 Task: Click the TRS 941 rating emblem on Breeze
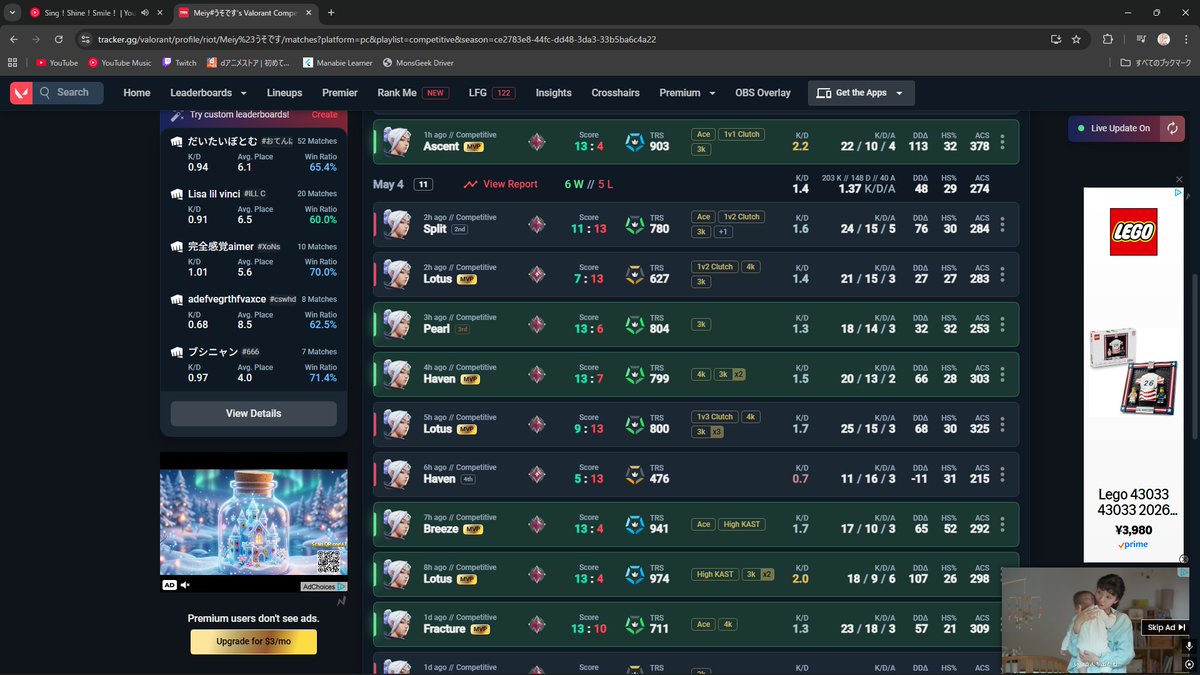click(x=635, y=525)
